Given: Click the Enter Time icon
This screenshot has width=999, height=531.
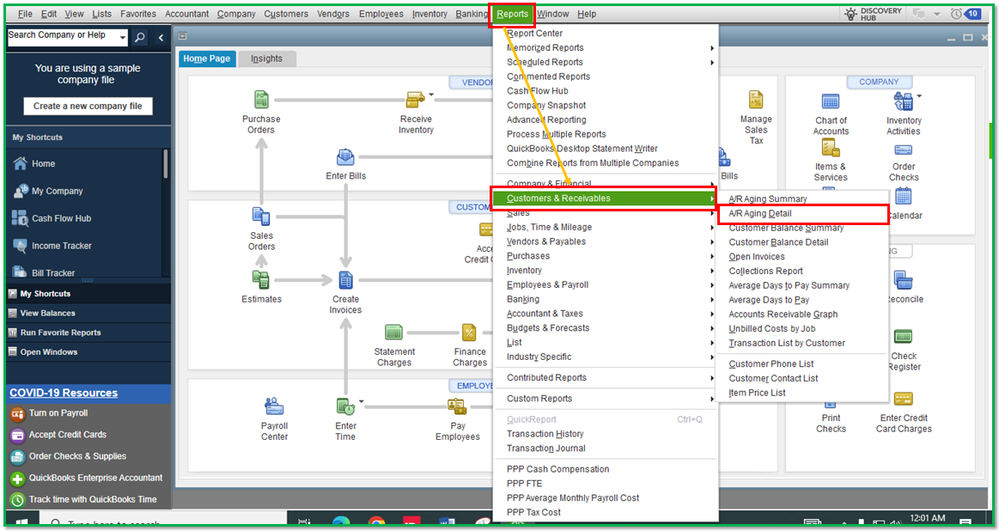Looking at the screenshot, I should 345,407.
